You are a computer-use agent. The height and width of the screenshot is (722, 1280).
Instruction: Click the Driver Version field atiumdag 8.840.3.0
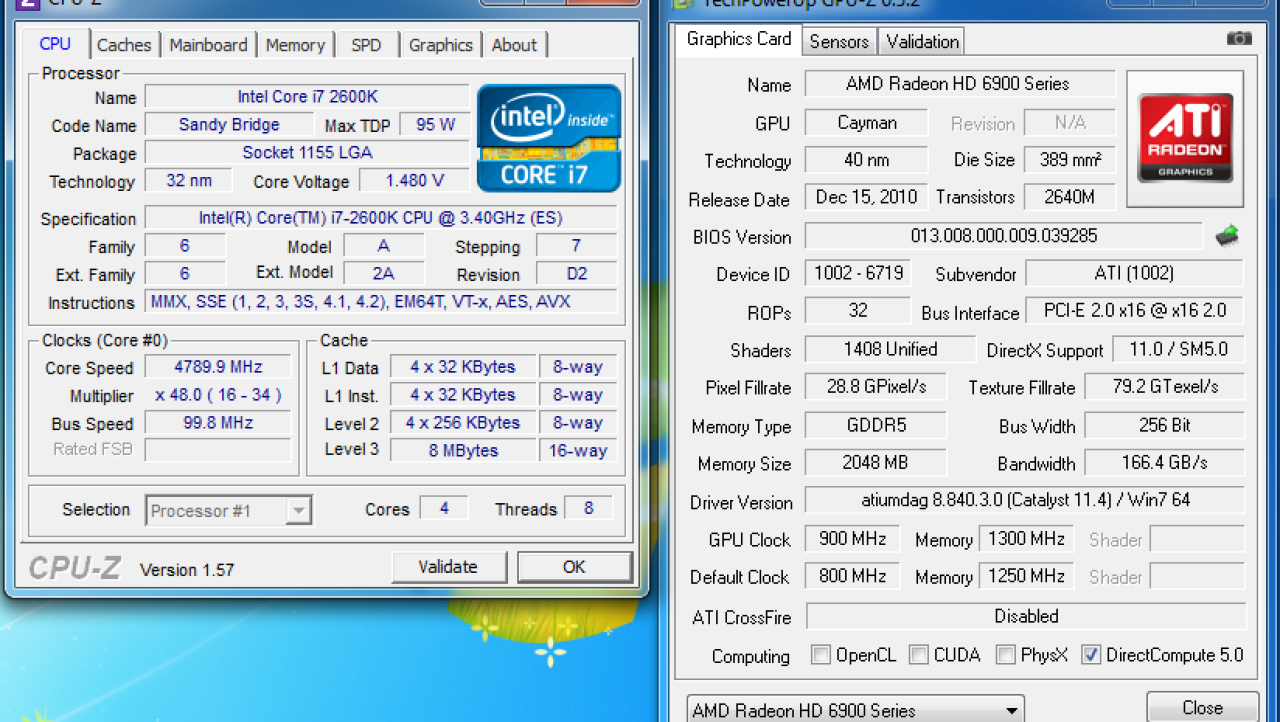click(1025, 500)
